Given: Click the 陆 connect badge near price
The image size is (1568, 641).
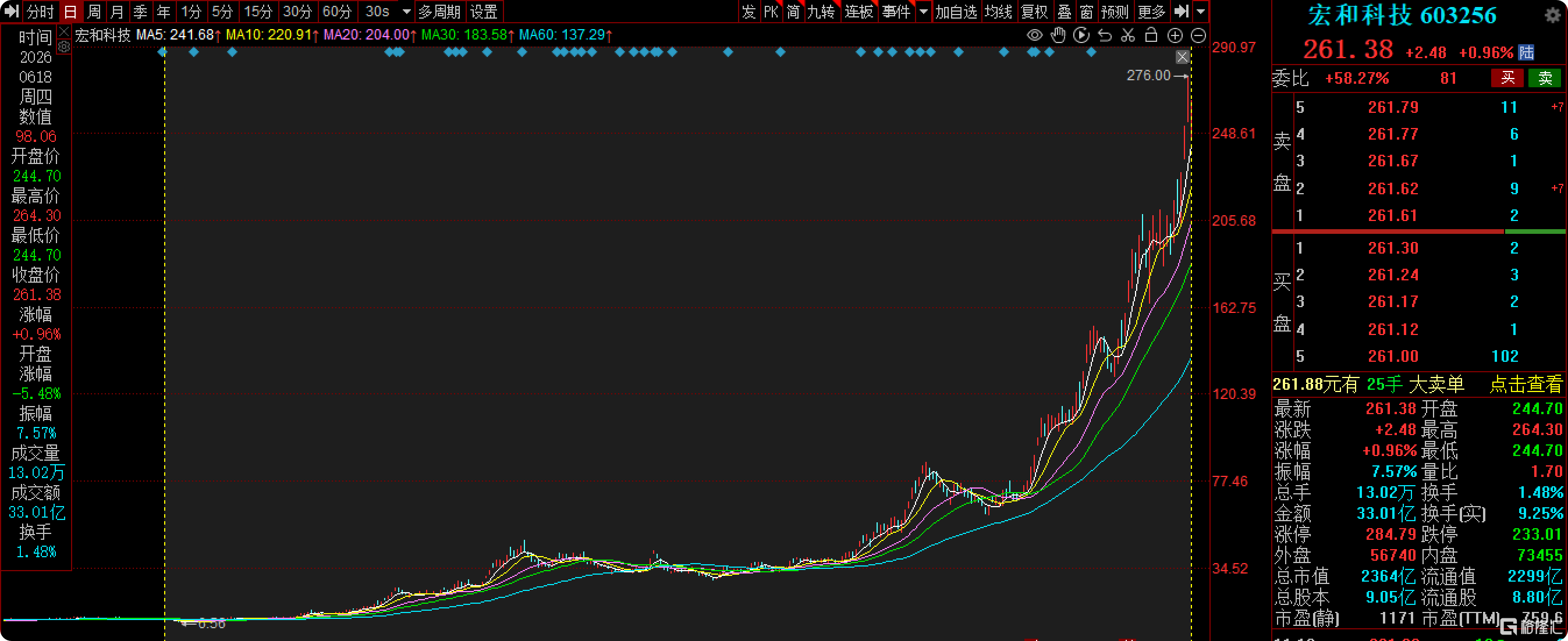Looking at the screenshot, I should (x=1526, y=52).
